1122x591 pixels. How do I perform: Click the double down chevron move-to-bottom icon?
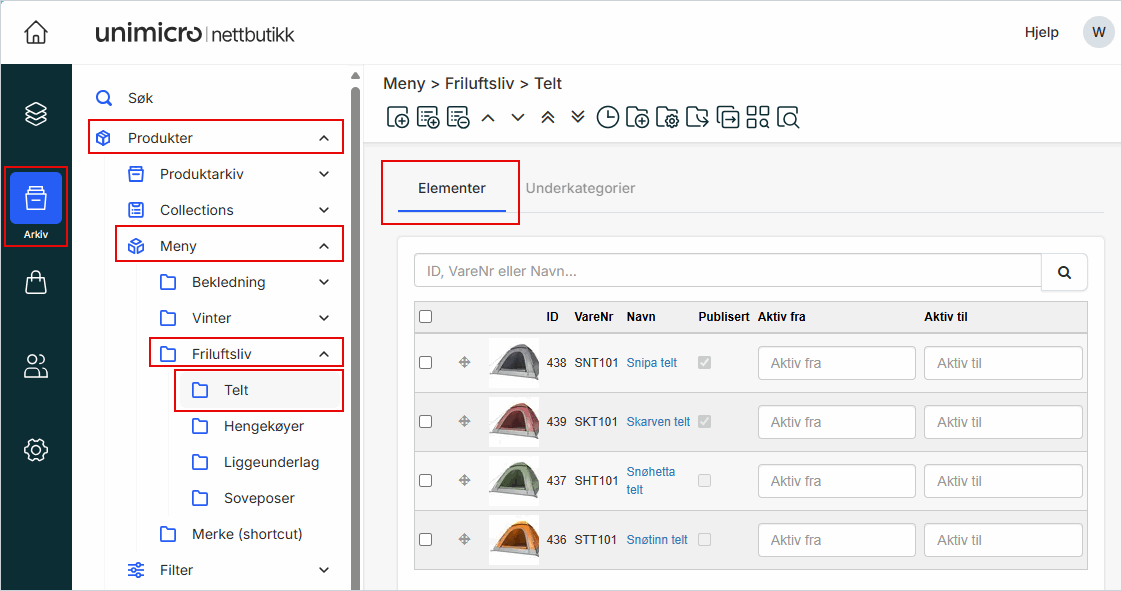coord(577,117)
